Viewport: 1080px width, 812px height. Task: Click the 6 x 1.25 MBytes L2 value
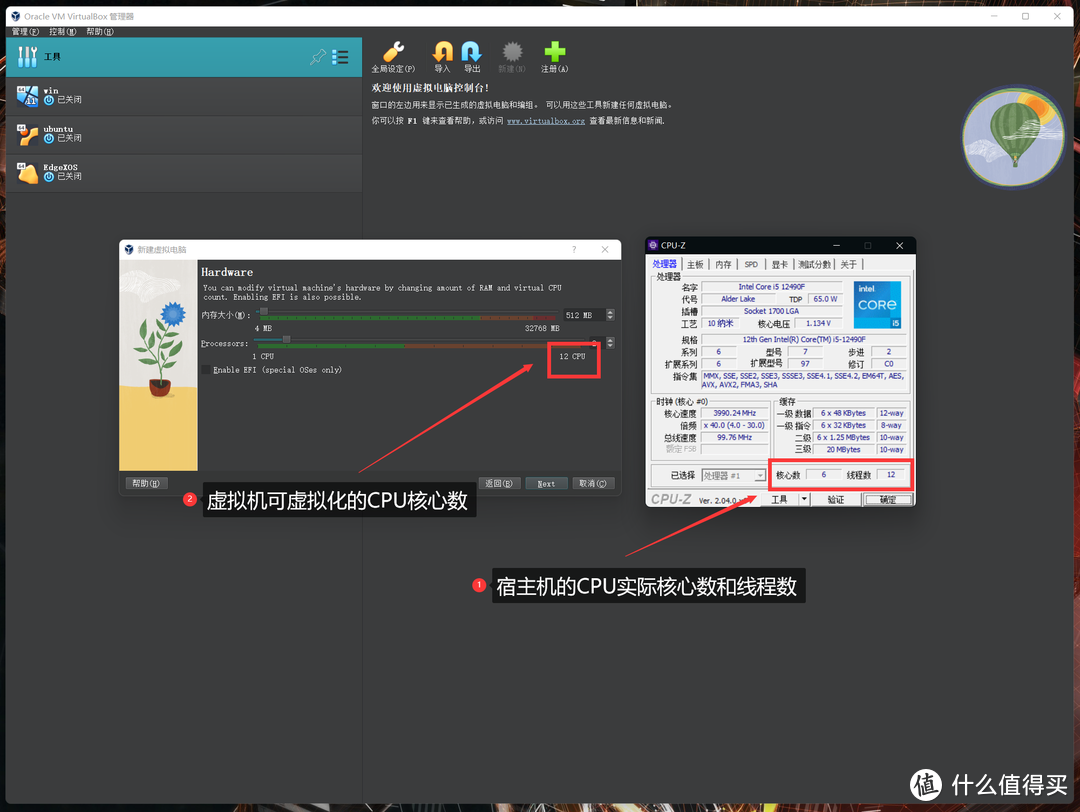pos(844,437)
